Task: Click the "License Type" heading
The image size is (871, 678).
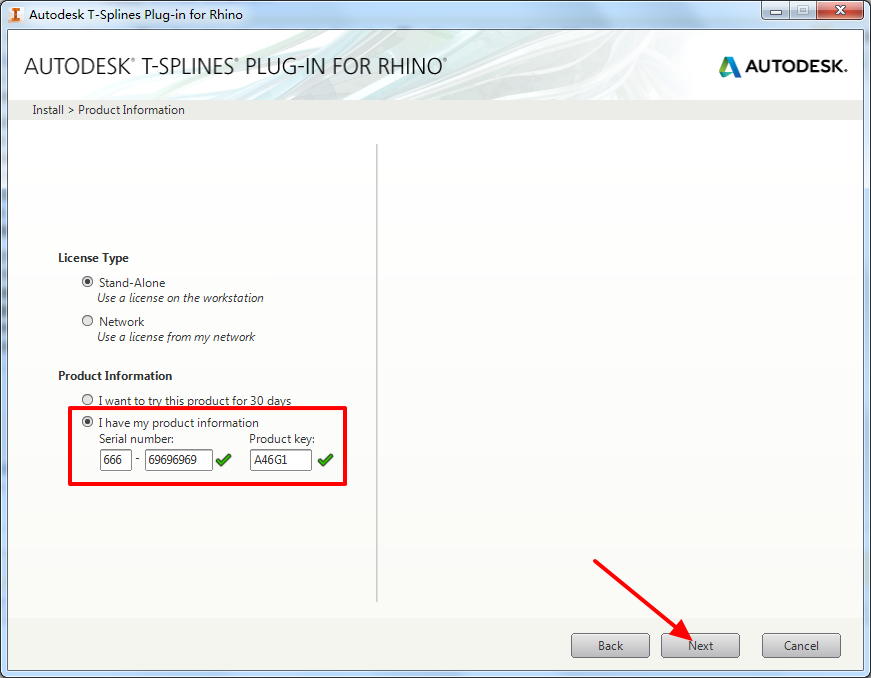Action: [93, 258]
